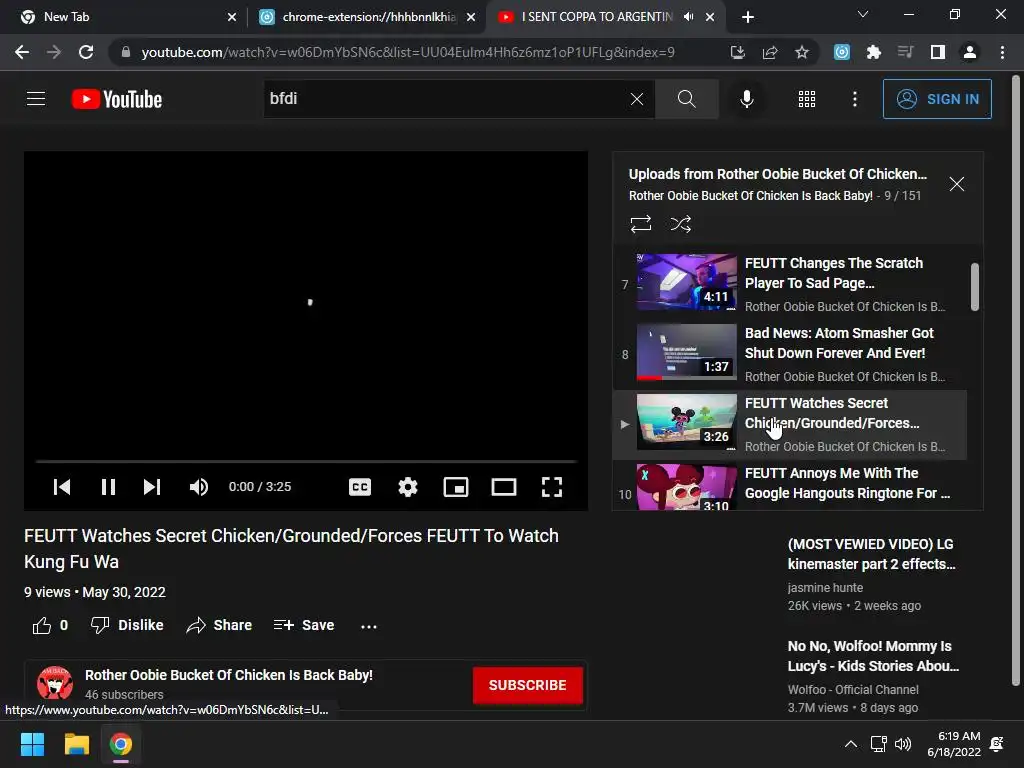1024x768 pixels.
Task: Open the YouTube apps grid
Action: (807, 99)
